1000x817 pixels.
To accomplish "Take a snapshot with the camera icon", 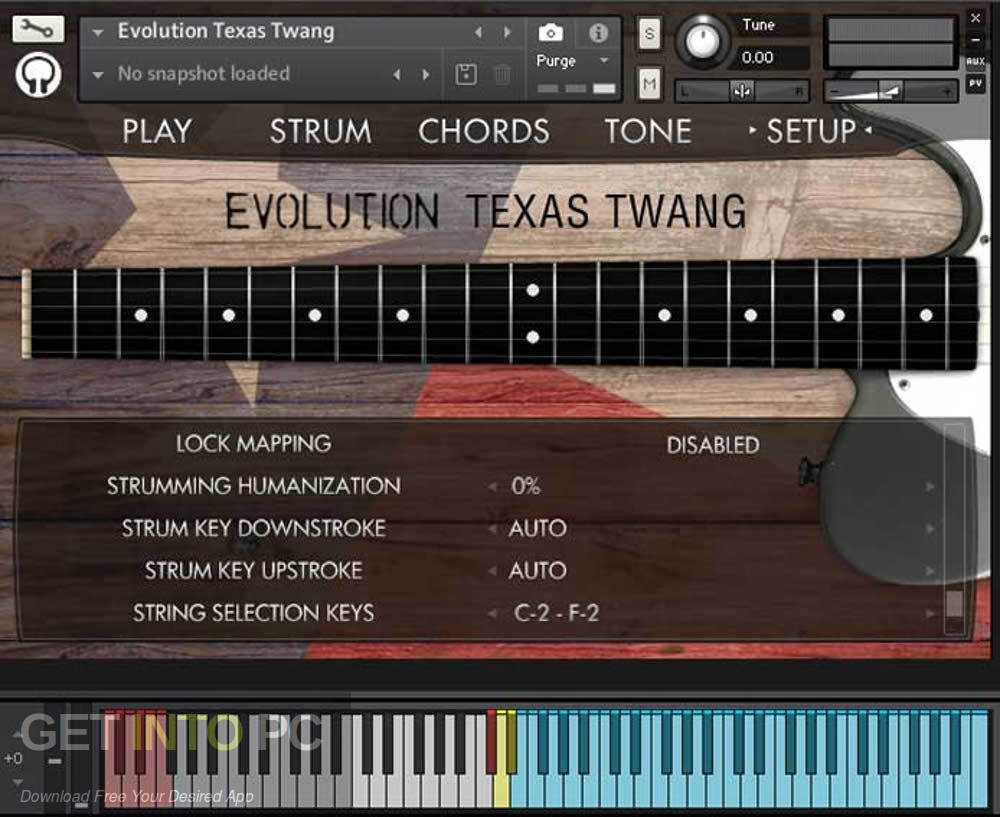I will (x=550, y=33).
